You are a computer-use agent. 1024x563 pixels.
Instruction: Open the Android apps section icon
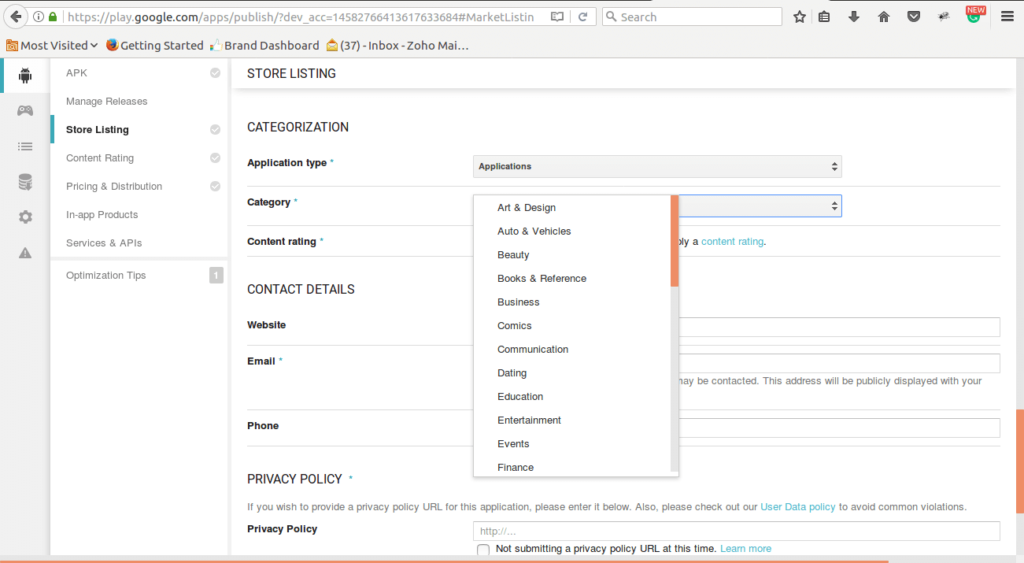(25, 76)
